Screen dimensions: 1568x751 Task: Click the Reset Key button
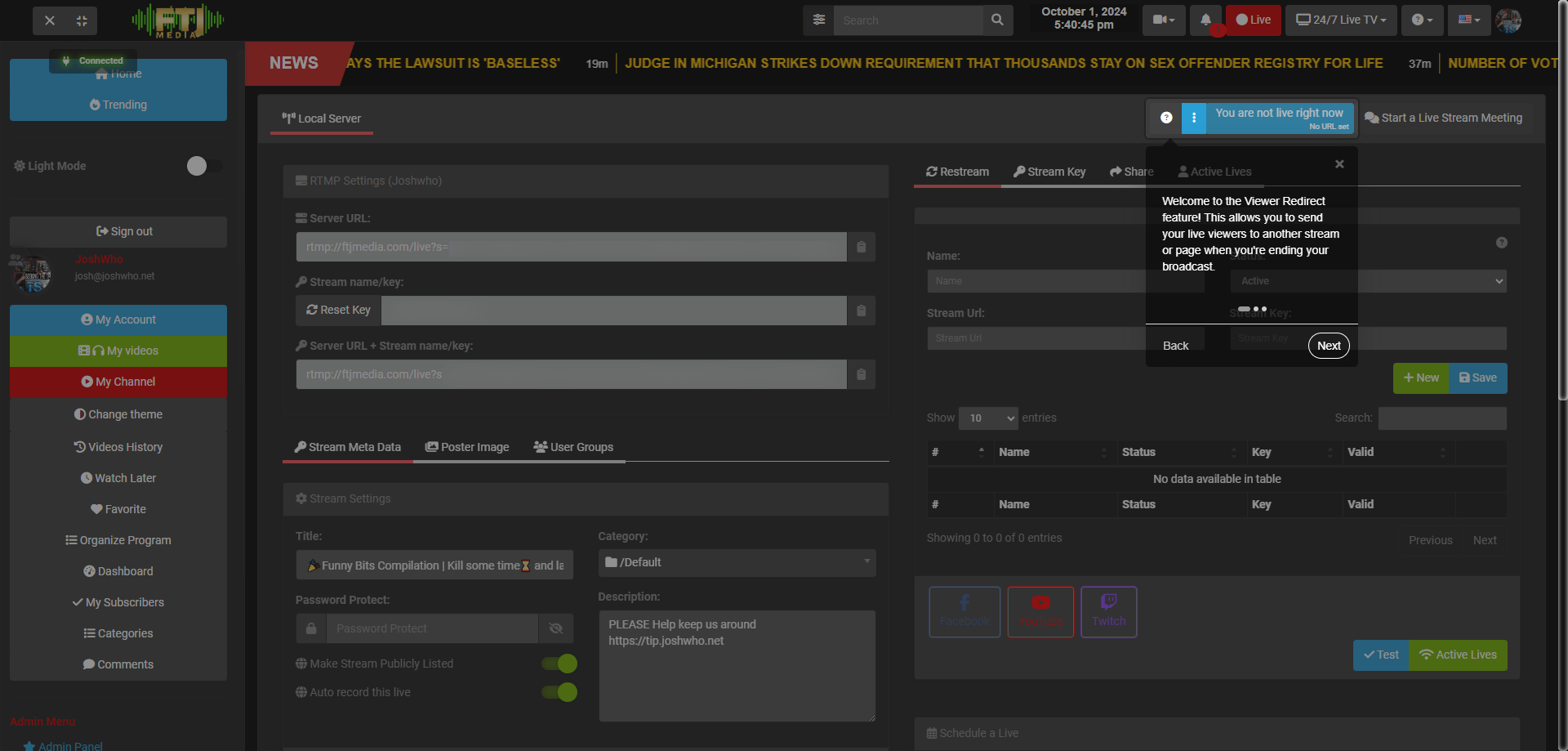point(338,311)
